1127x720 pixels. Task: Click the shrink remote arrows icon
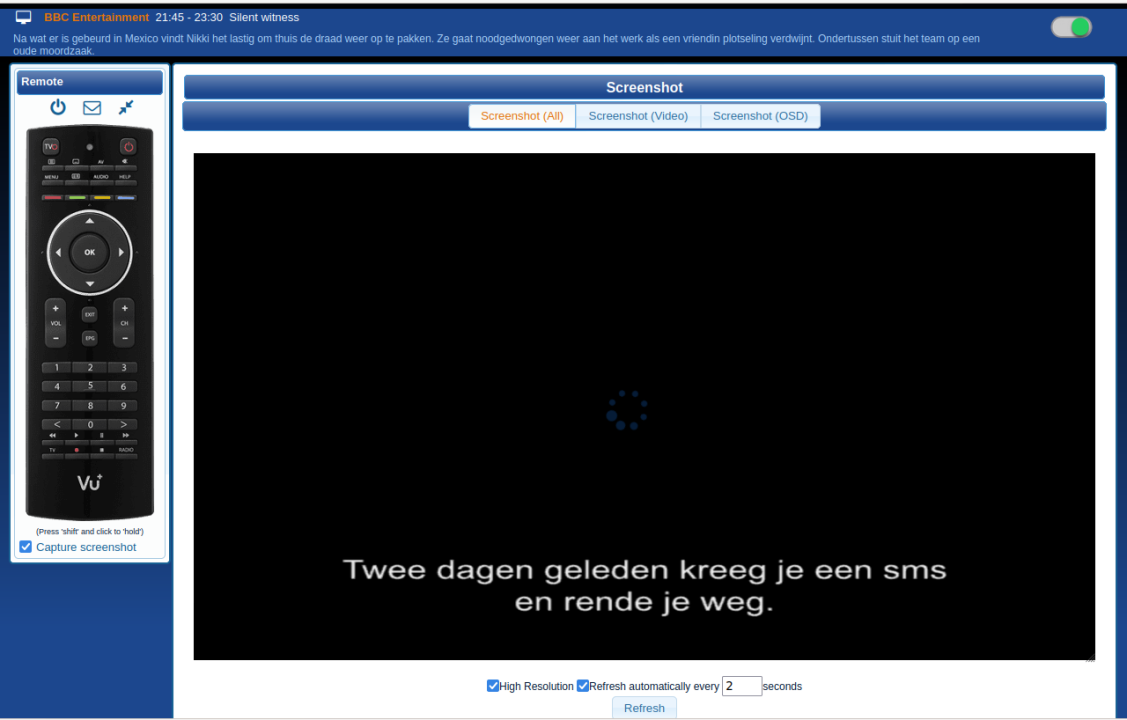pos(125,107)
